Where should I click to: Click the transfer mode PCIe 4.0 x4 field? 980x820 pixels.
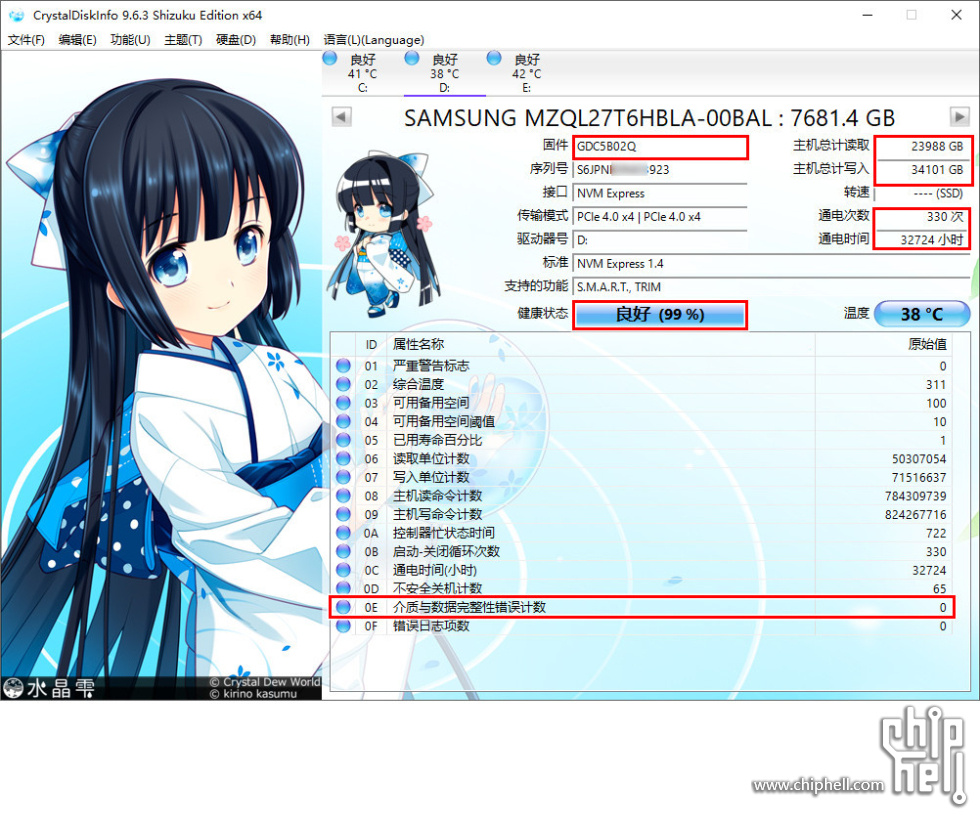point(660,217)
